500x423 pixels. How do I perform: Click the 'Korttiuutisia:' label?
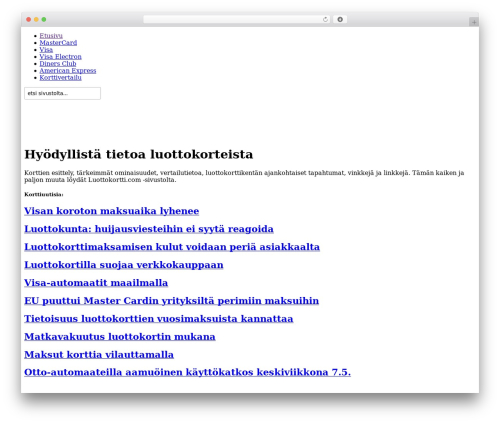[44, 195]
